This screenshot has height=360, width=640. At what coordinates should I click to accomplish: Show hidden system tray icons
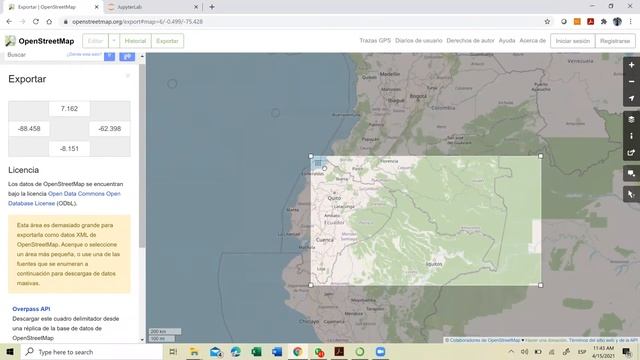click(x=511, y=352)
